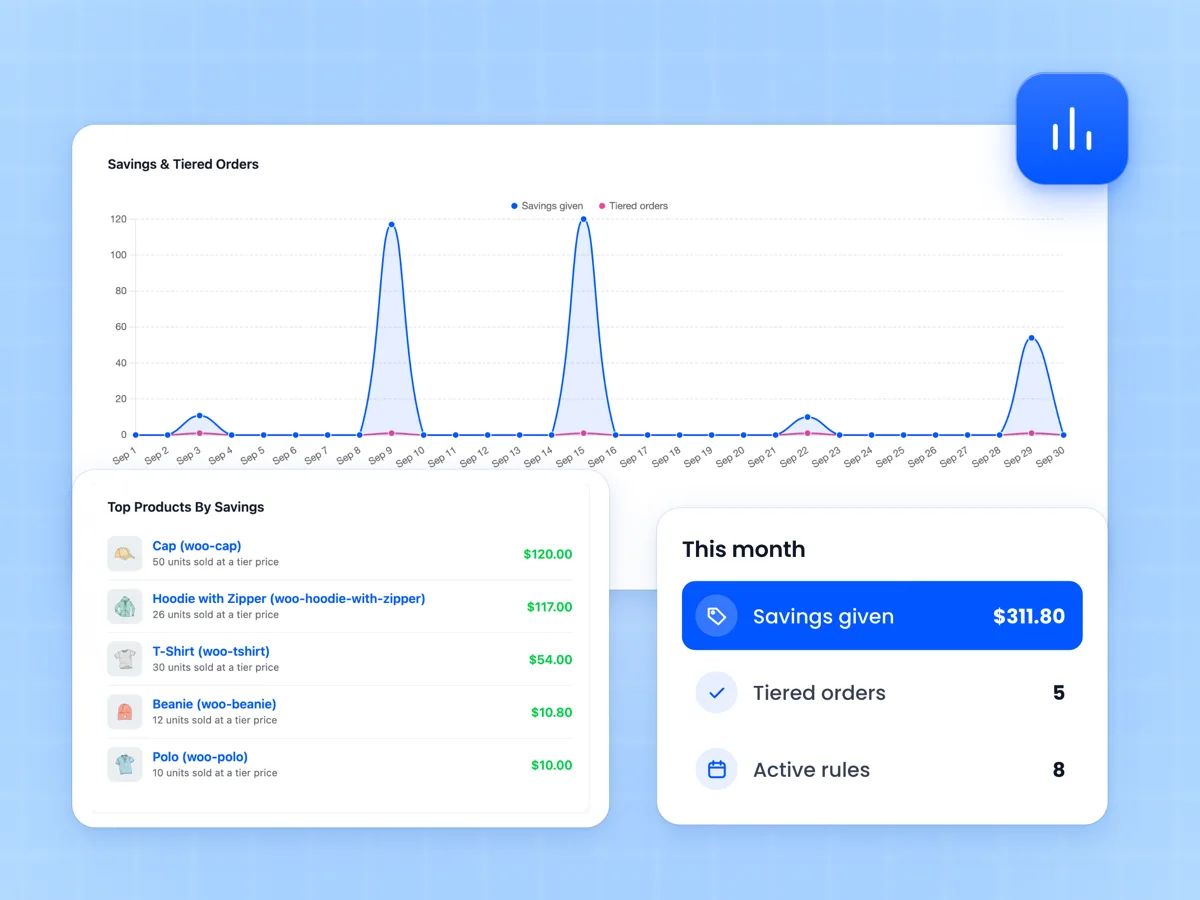Click the $54.00 savings amount
The height and width of the screenshot is (900, 1200).
click(551, 660)
